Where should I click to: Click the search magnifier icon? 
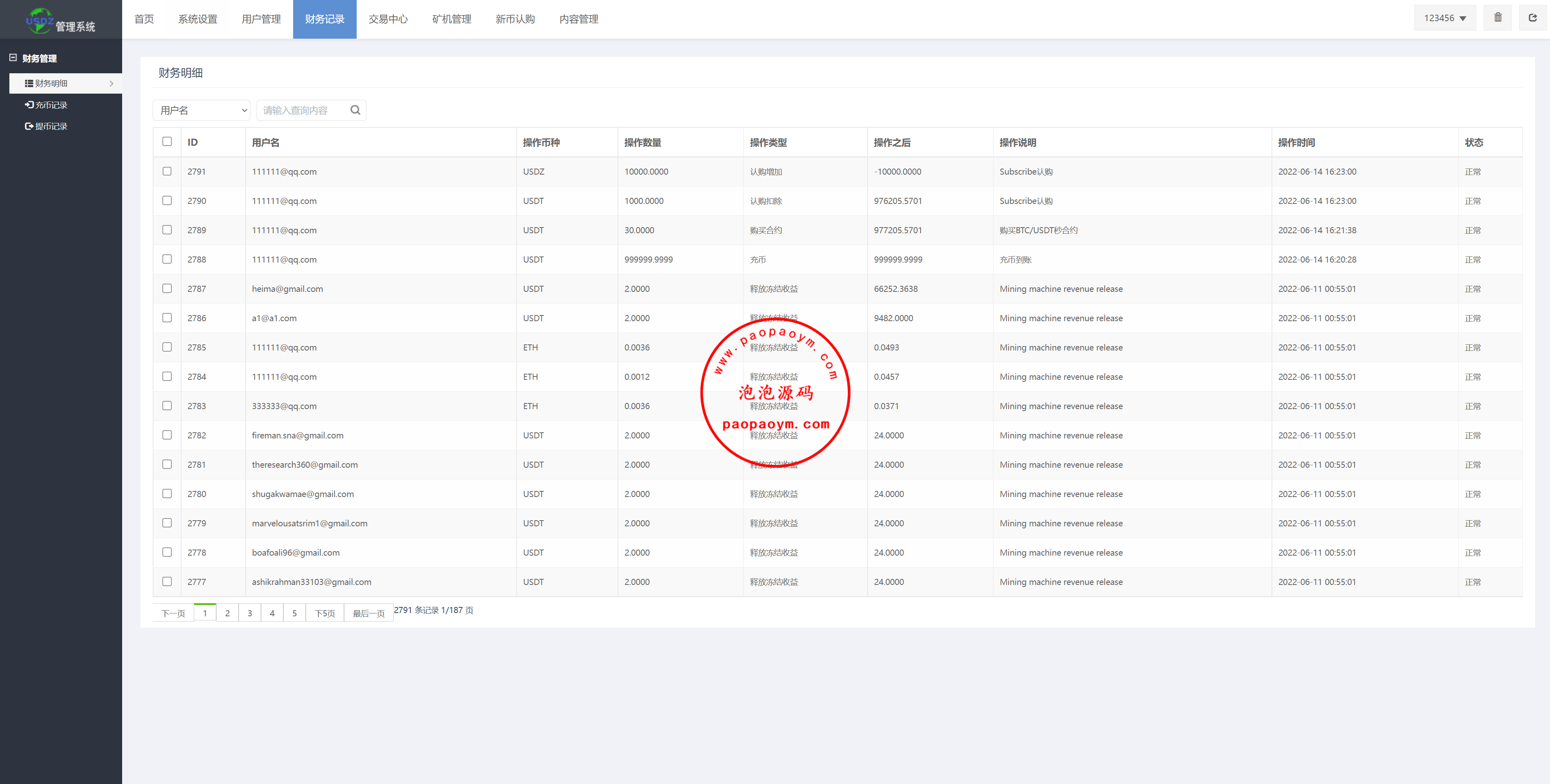[355, 110]
